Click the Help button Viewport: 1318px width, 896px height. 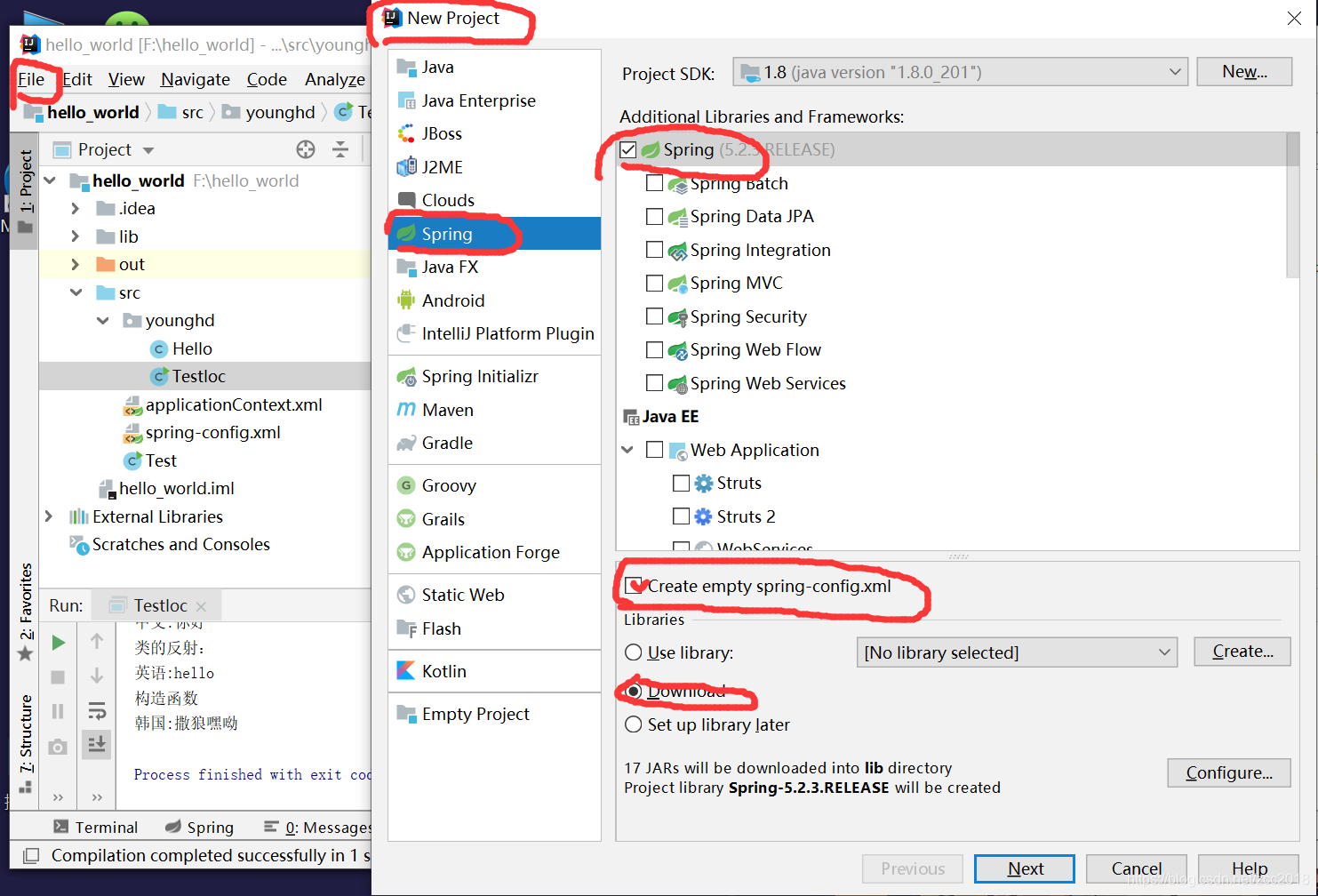(x=1249, y=868)
